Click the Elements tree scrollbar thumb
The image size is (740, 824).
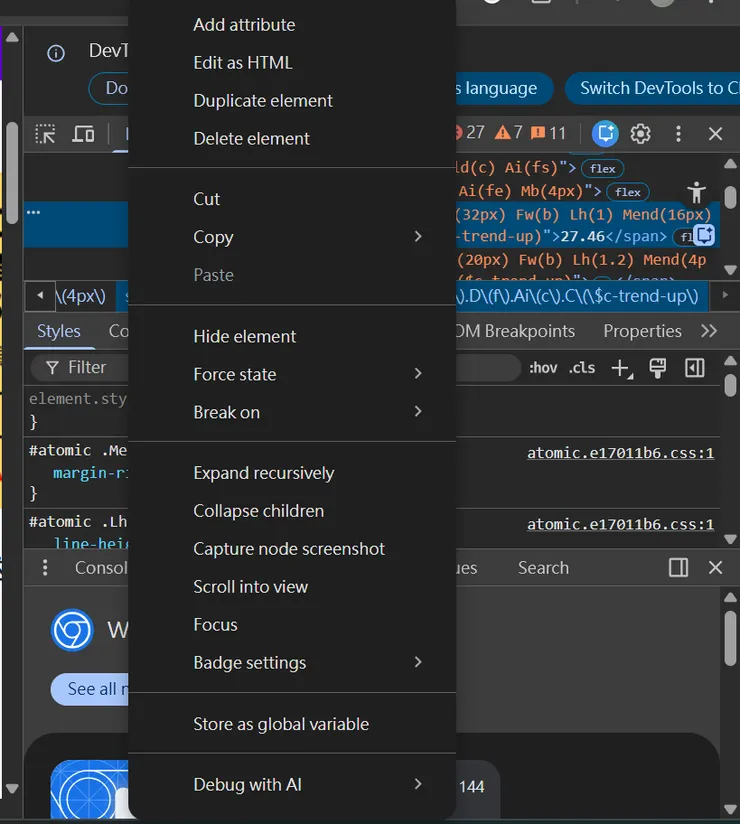click(x=730, y=198)
